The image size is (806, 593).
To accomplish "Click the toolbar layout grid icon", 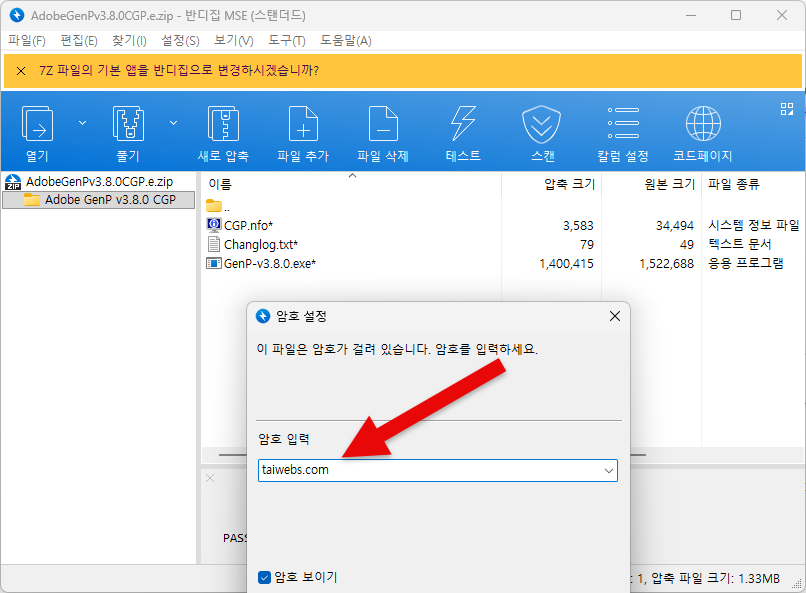I will tap(786, 108).
